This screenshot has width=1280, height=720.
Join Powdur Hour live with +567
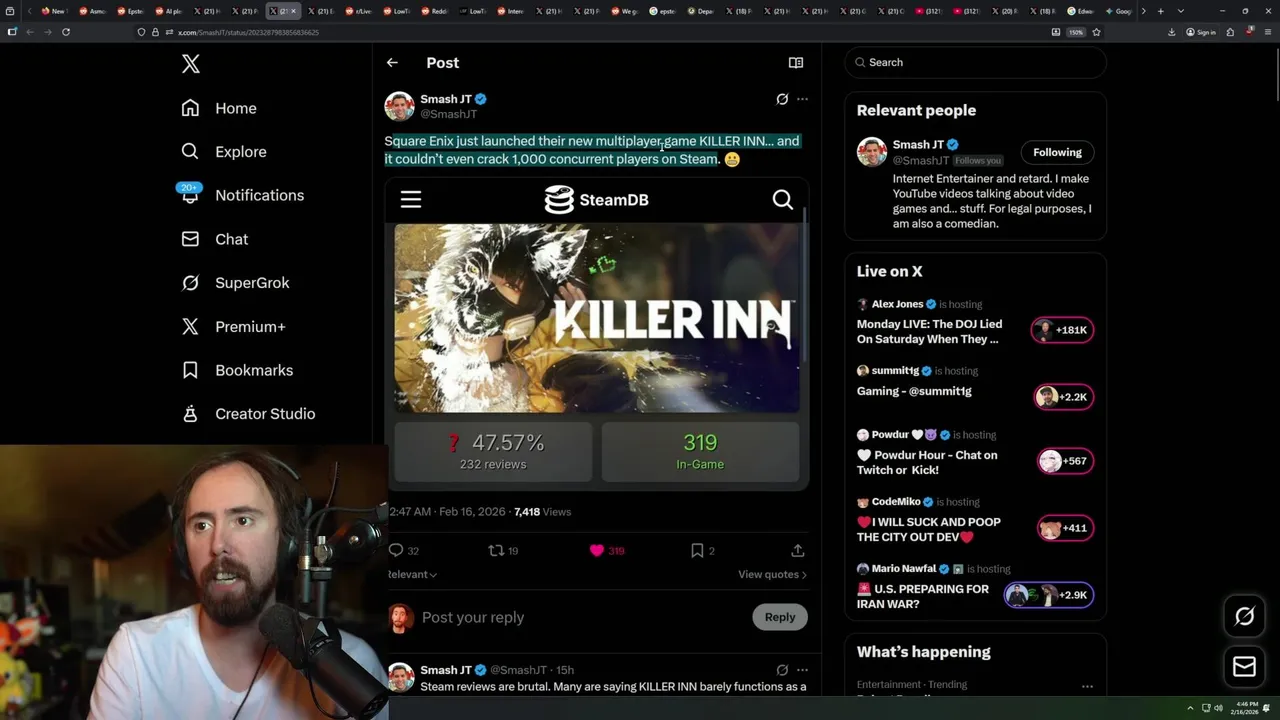tap(1064, 461)
